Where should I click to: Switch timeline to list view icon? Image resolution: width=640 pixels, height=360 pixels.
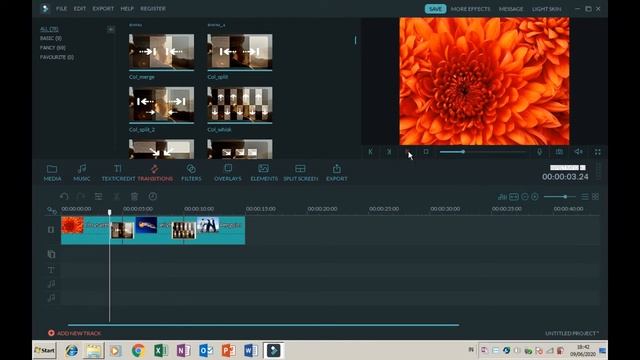pos(585,197)
